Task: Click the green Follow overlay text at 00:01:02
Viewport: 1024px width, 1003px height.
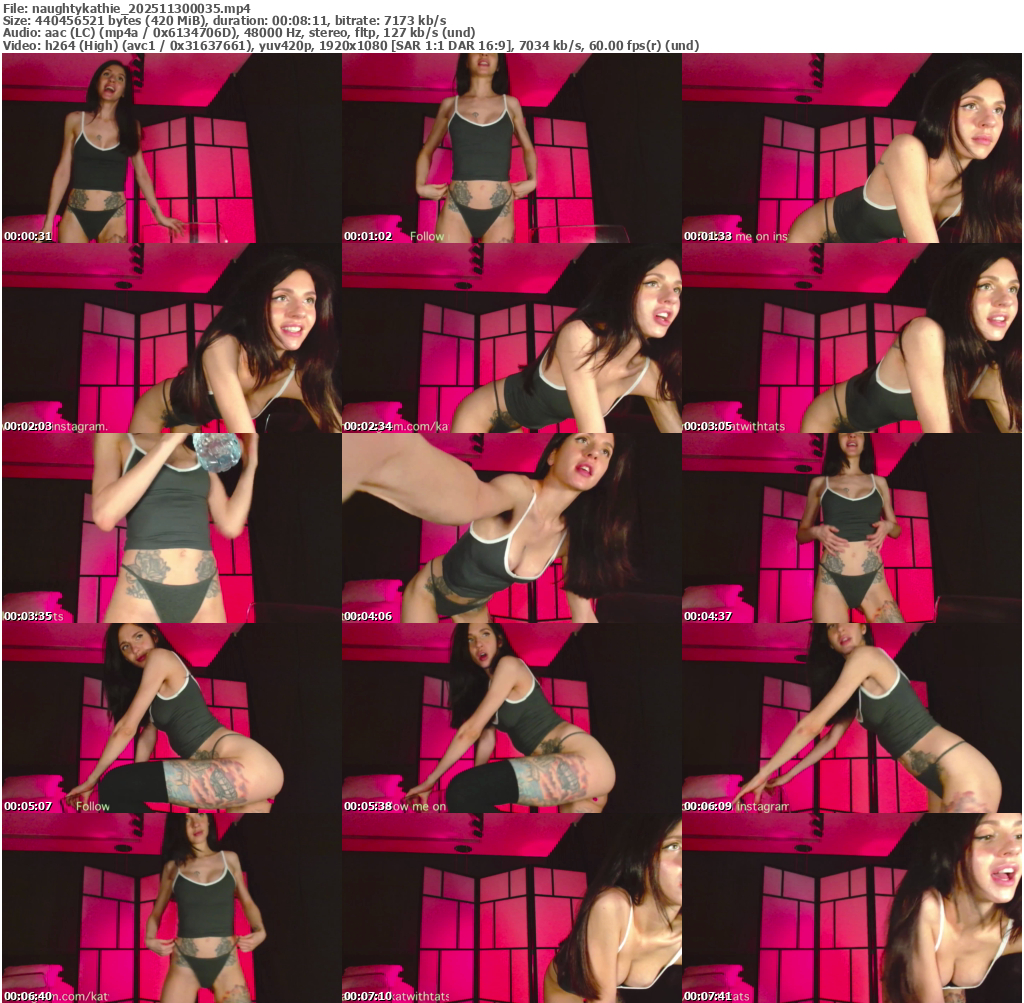Action: click(x=427, y=237)
